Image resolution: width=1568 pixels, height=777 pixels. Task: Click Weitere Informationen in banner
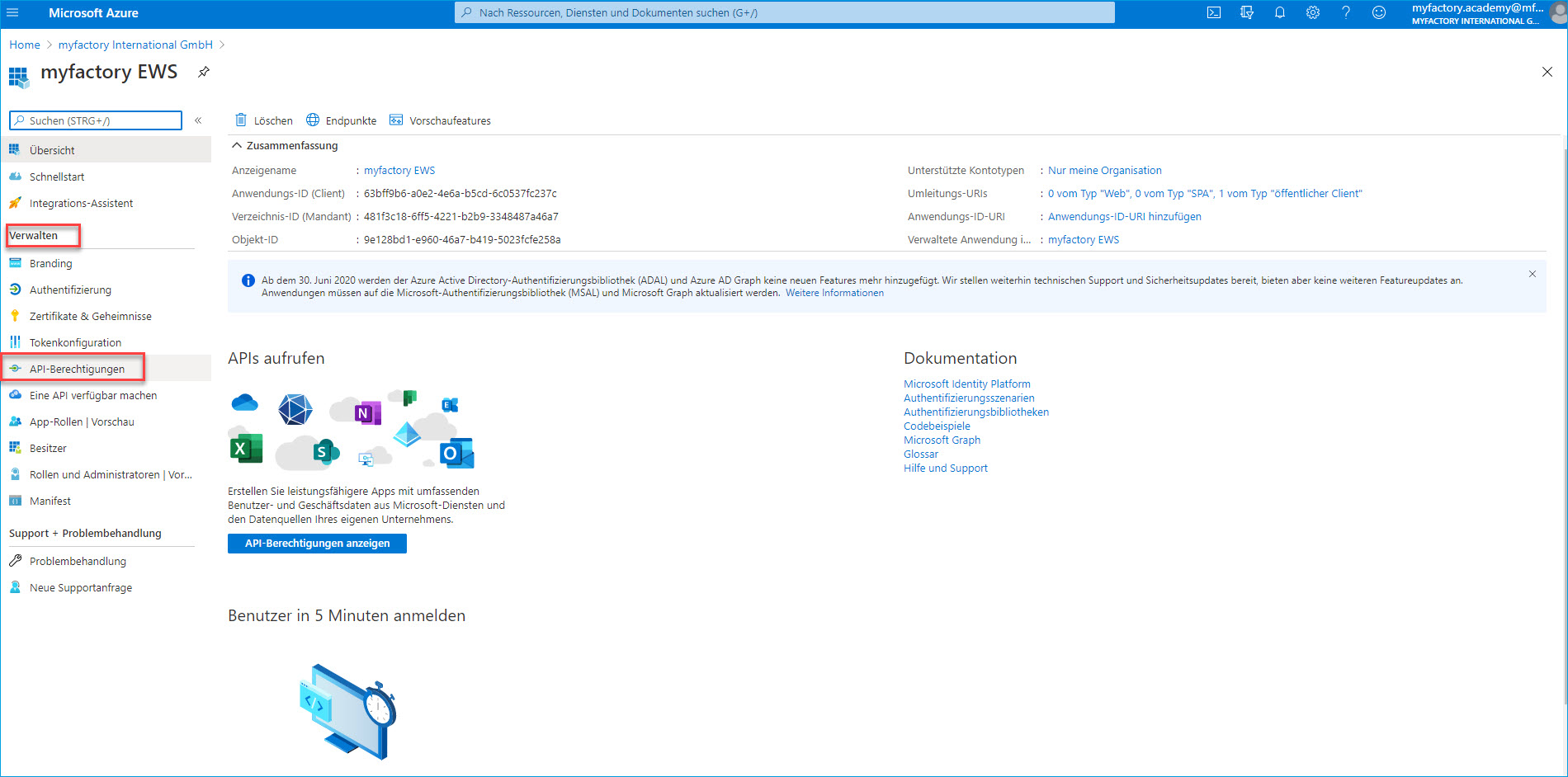tap(834, 293)
